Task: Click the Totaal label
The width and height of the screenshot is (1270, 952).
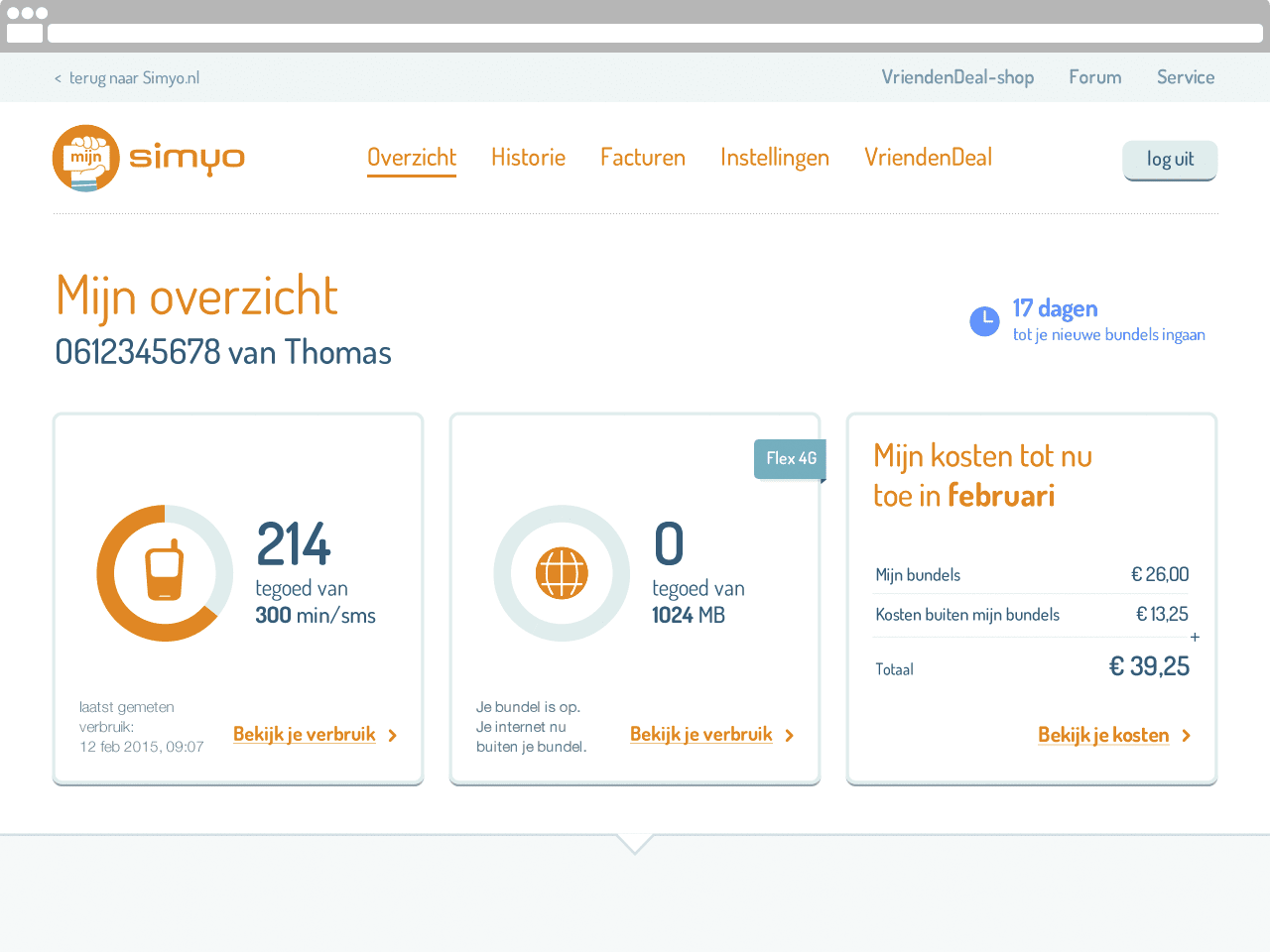Action: [x=894, y=669]
